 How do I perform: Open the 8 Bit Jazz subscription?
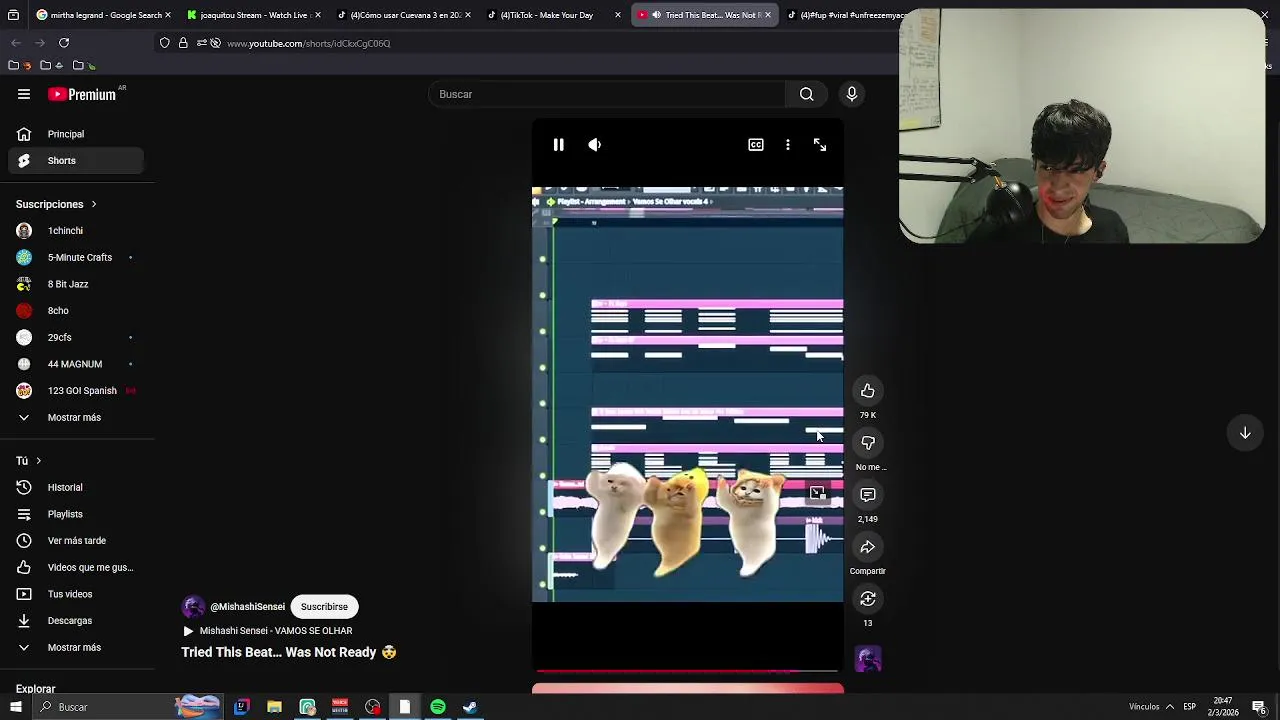tap(76, 284)
